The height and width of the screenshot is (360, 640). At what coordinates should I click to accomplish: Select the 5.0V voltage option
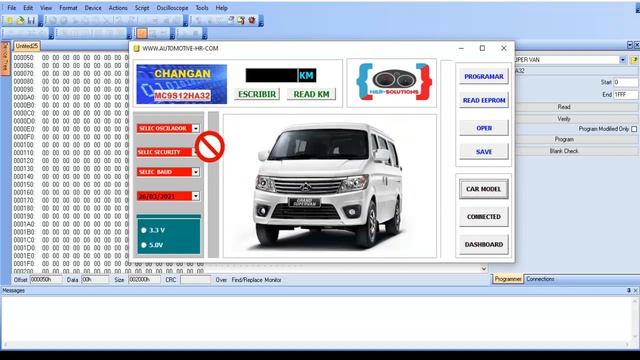click(144, 245)
